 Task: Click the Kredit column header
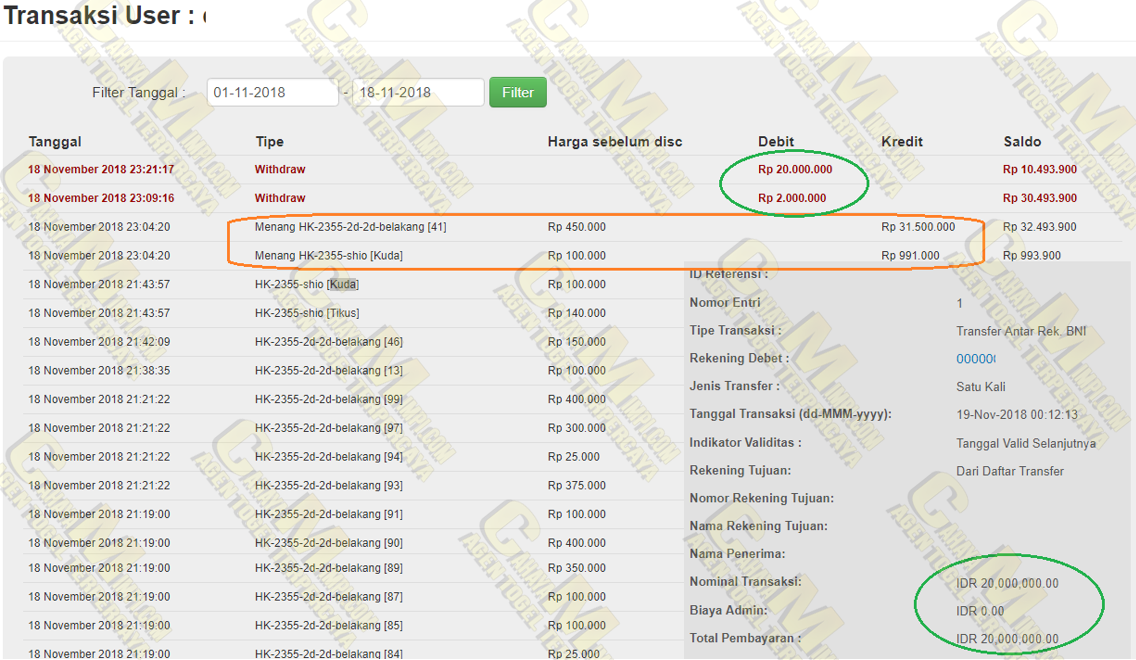pyautogui.click(x=901, y=142)
